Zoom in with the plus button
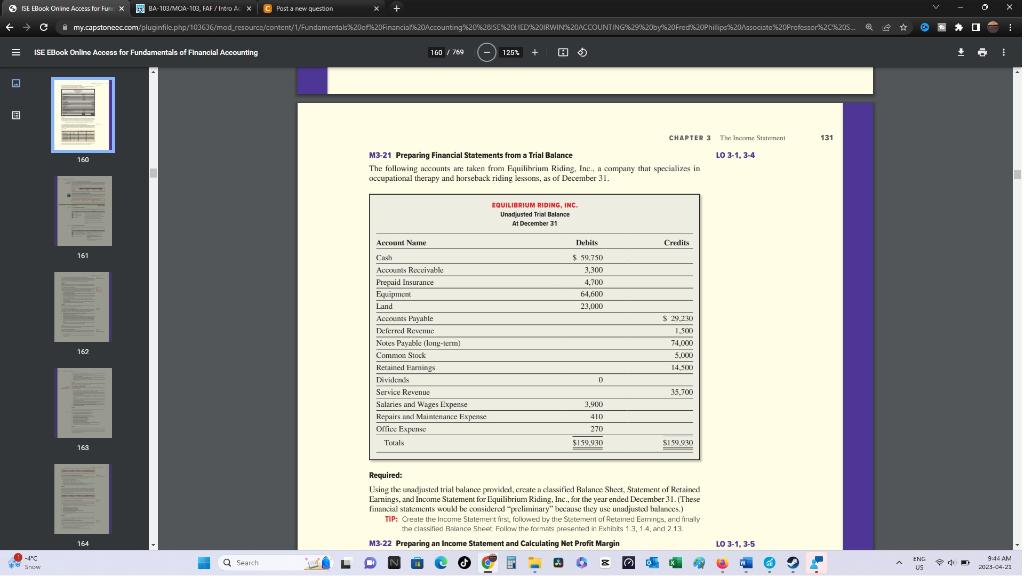The width and height of the screenshot is (1024, 576). tap(535, 52)
